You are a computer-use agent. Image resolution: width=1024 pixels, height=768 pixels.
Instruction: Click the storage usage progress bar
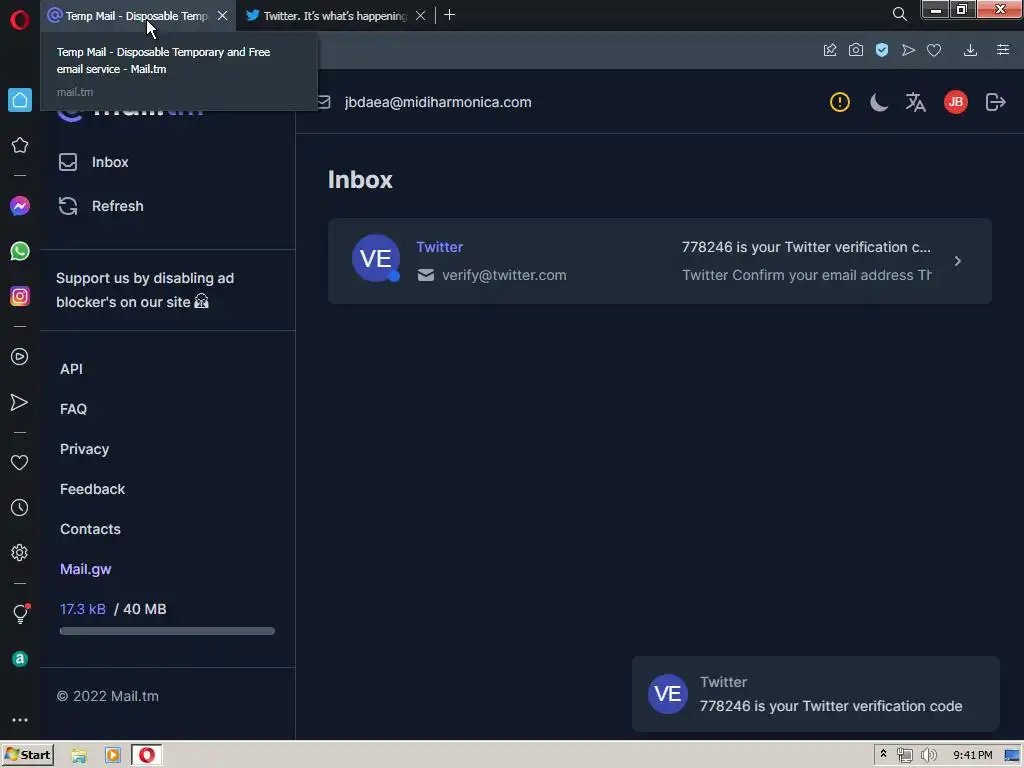167,631
